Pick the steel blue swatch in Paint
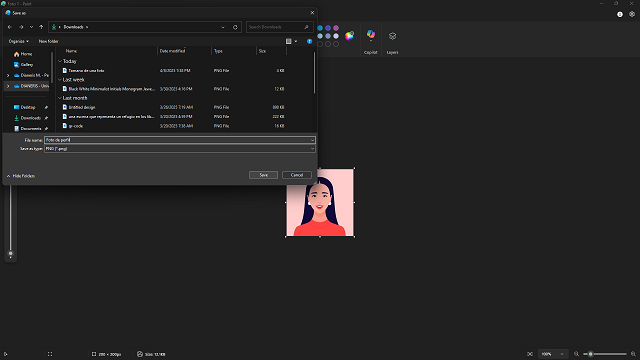 (x=328, y=36)
